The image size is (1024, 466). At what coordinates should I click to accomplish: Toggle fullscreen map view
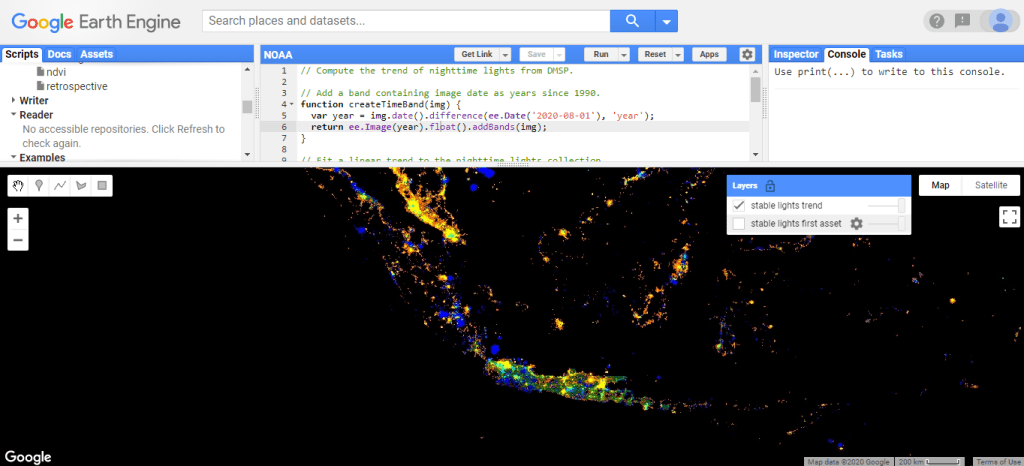(x=1009, y=216)
